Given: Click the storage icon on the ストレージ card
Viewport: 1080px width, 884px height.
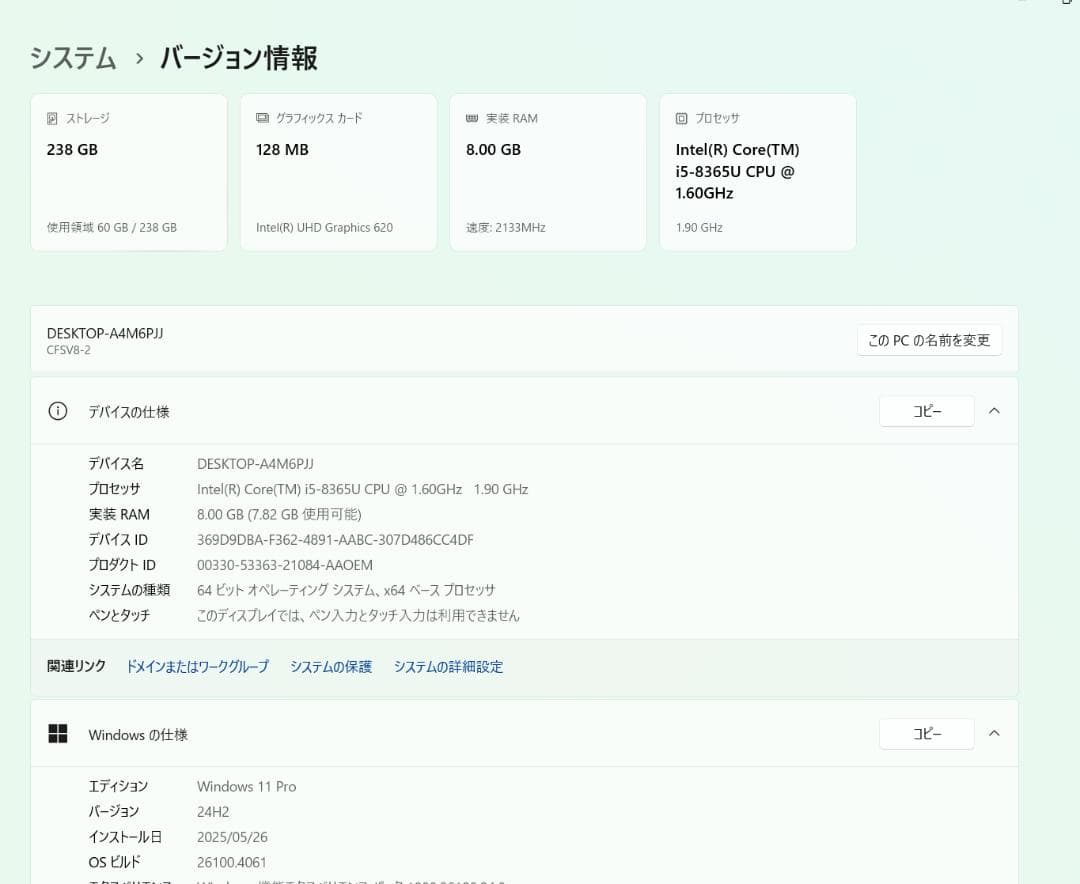Looking at the screenshot, I should pyautogui.click(x=51, y=117).
